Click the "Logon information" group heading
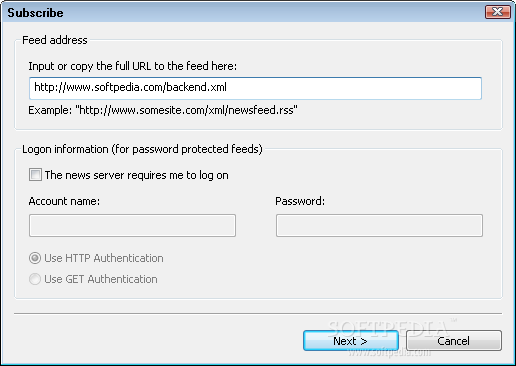Screen dimensions: 516x366 142,149
